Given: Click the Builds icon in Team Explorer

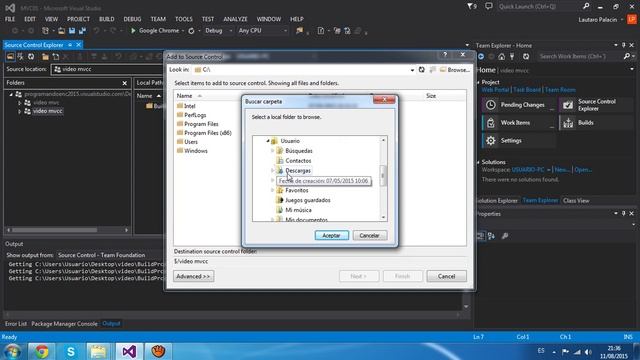Looking at the screenshot, I should click(x=568, y=122).
